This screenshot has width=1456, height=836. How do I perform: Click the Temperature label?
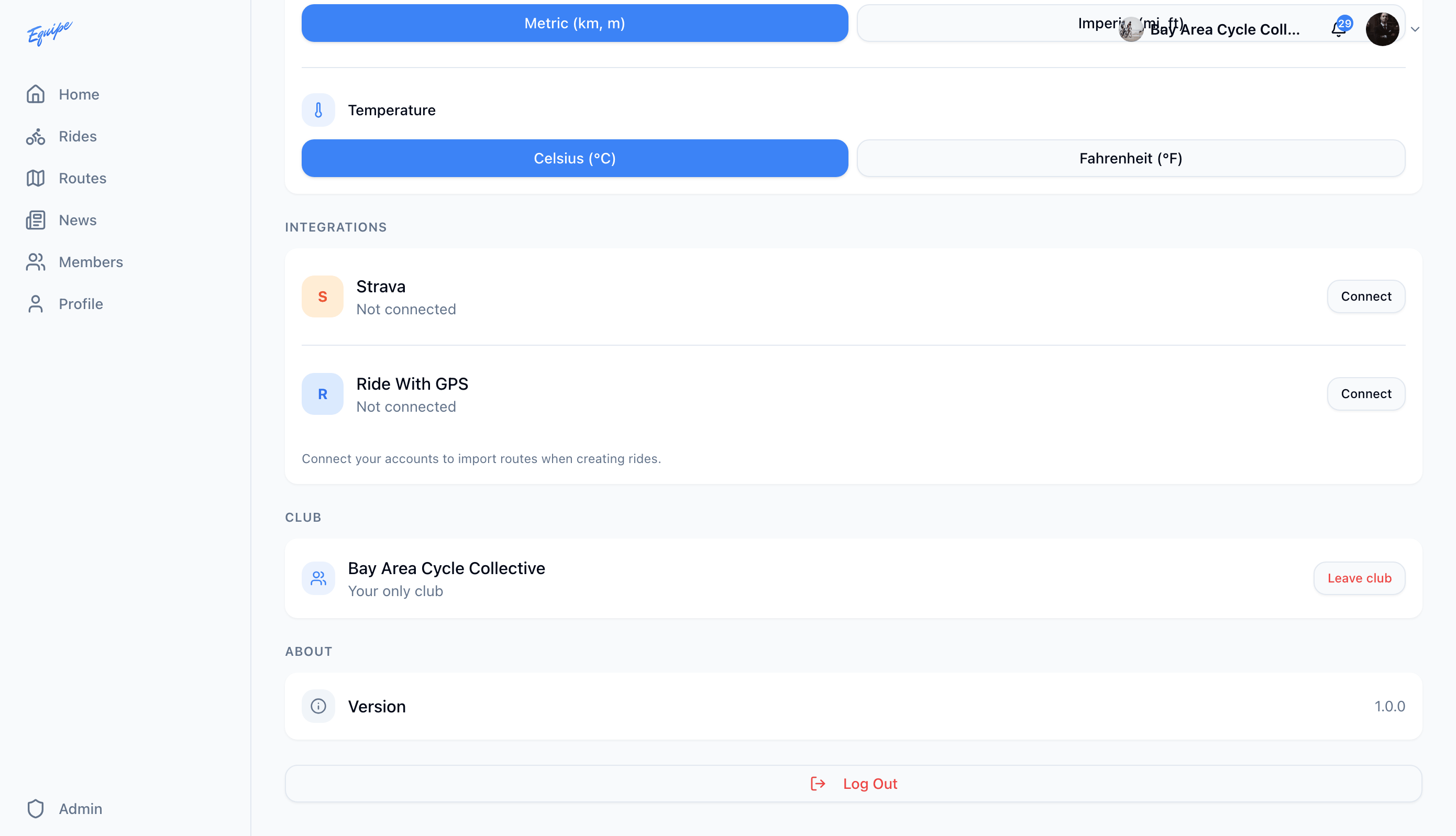coord(391,109)
